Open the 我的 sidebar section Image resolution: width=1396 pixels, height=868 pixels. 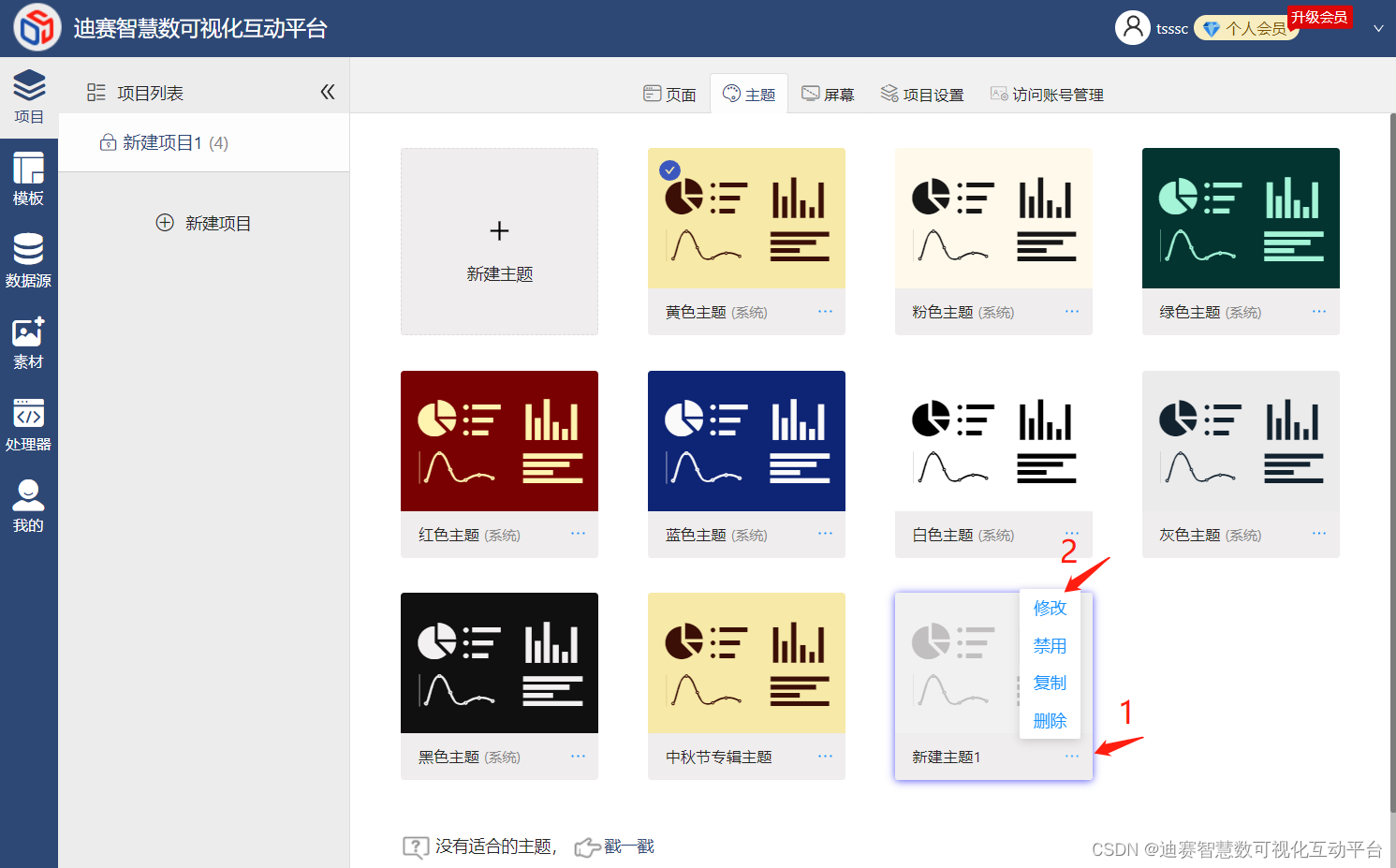[x=29, y=507]
